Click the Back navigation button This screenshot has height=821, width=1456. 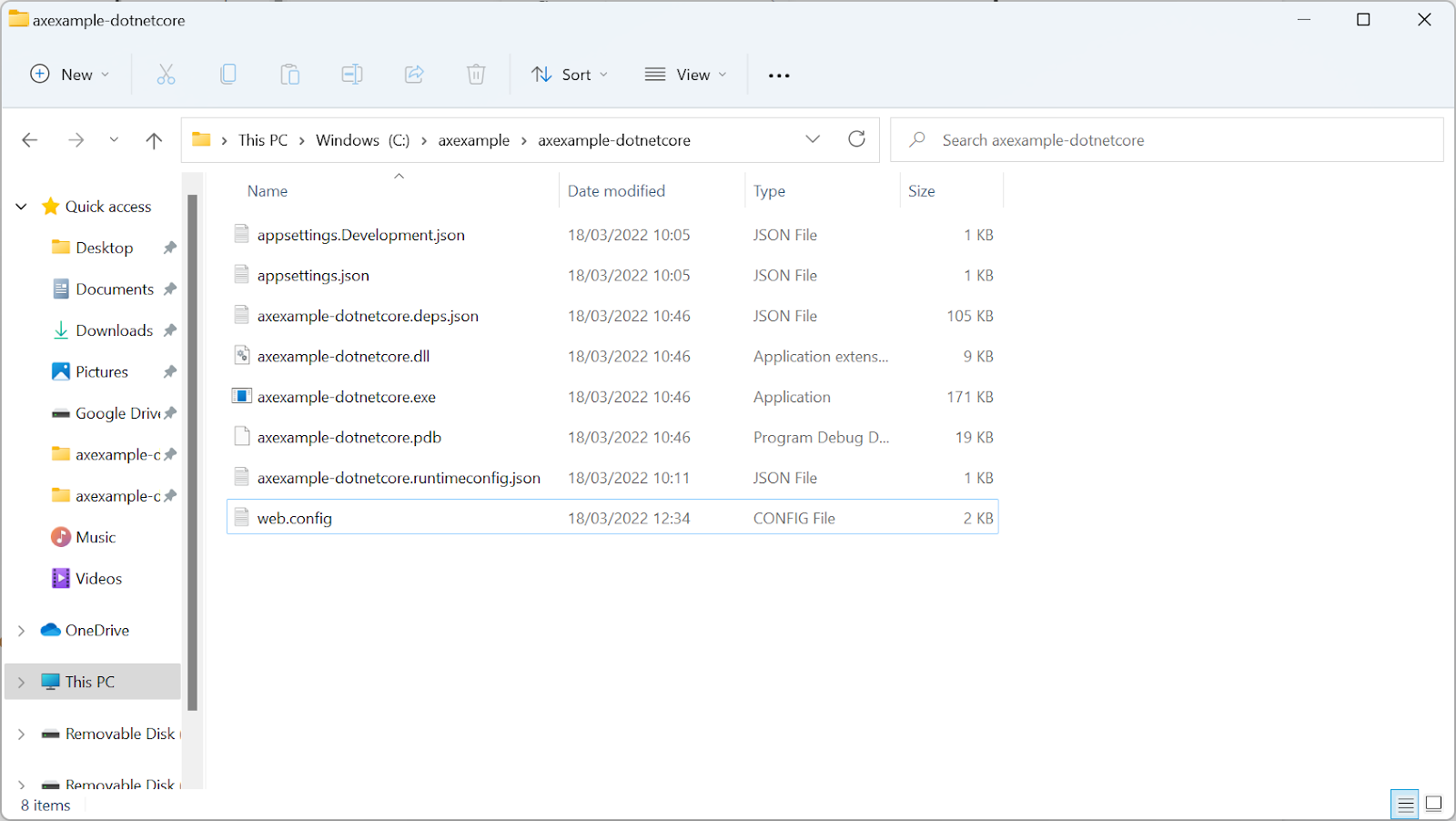[29, 139]
